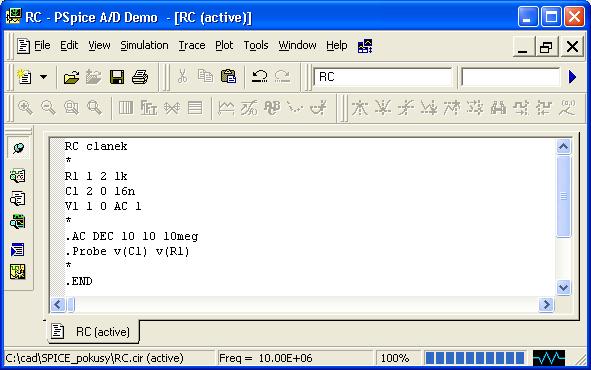The height and width of the screenshot is (370, 591).
Task: Click the Cursor Peak icon
Action: (360, 108)
